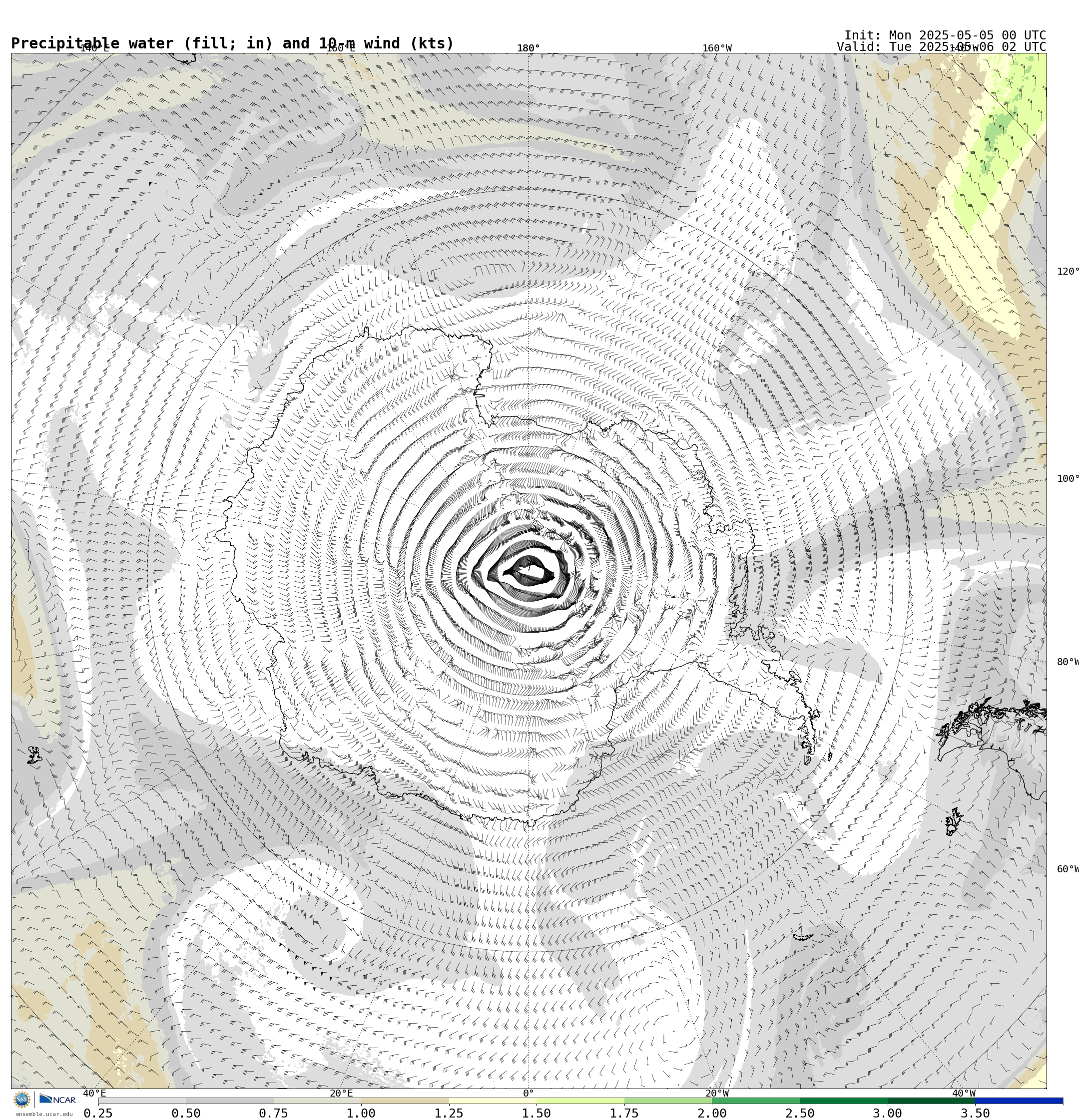
Task: Pick the gray segment between 0.50 and 0.75
Action: [x=230, y=1101]
